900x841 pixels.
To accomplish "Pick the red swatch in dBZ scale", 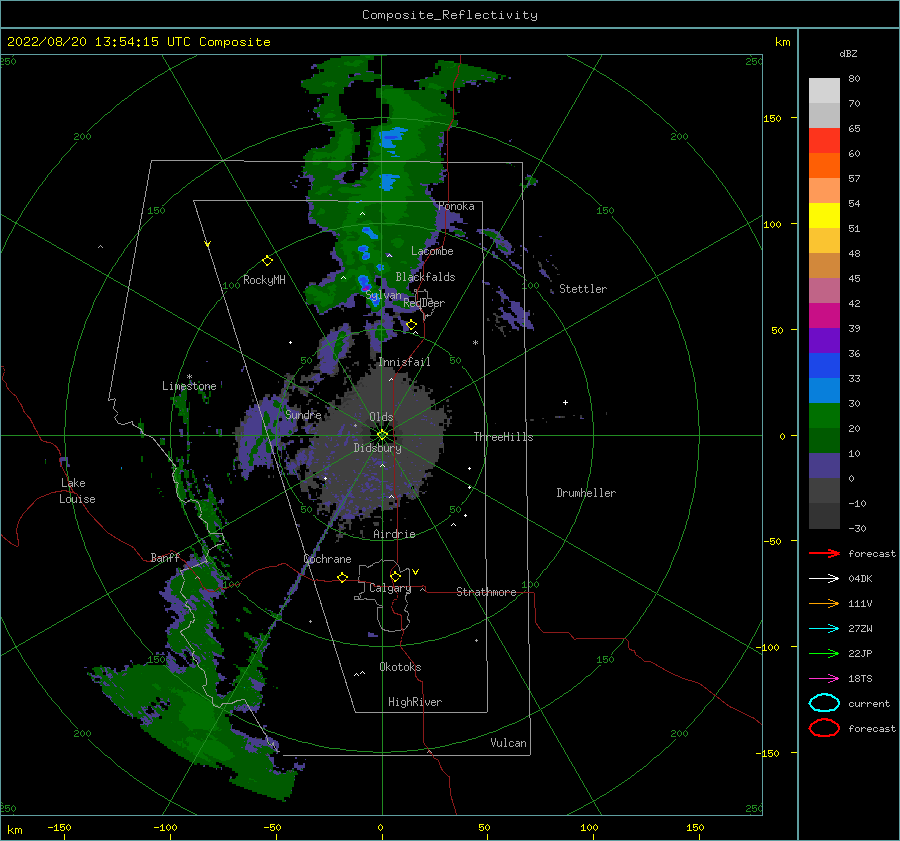I will tap(824, 141).
